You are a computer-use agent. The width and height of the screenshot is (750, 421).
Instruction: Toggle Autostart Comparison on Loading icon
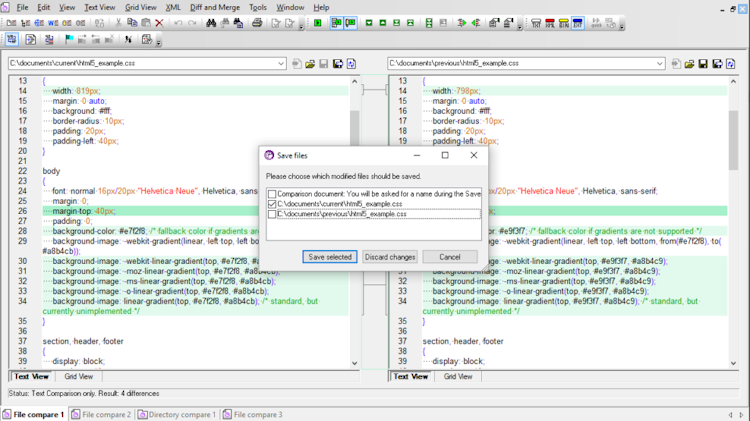336,23
